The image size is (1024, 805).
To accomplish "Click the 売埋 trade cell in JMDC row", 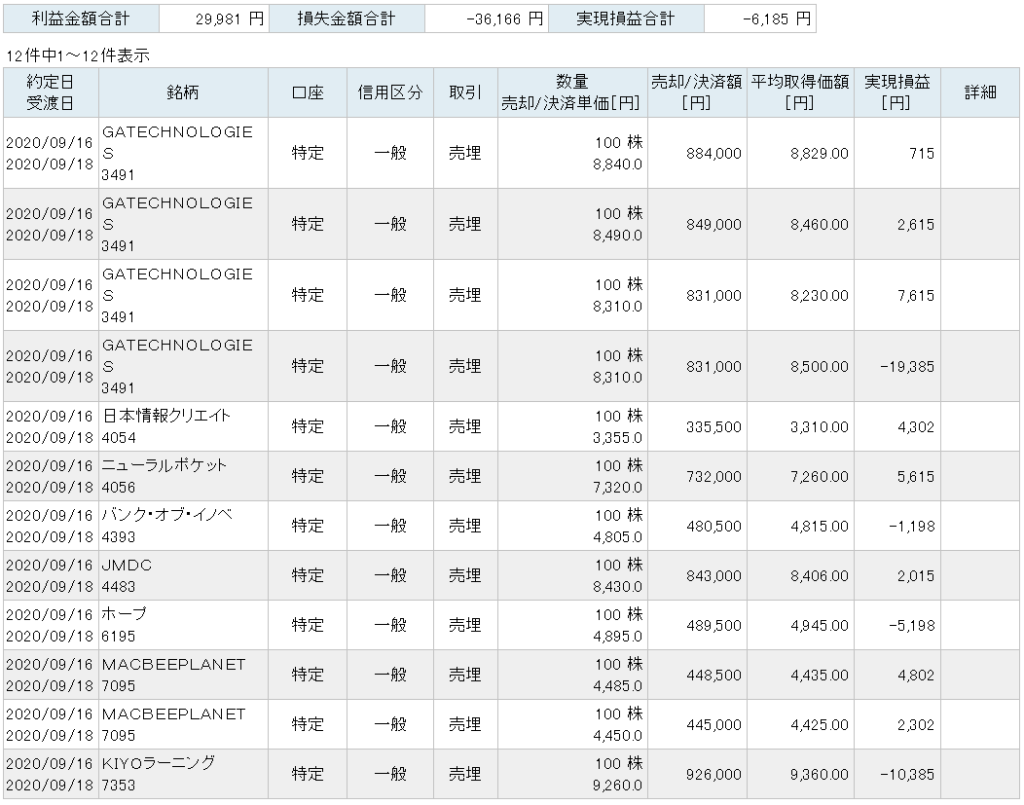I will point(465,576).
